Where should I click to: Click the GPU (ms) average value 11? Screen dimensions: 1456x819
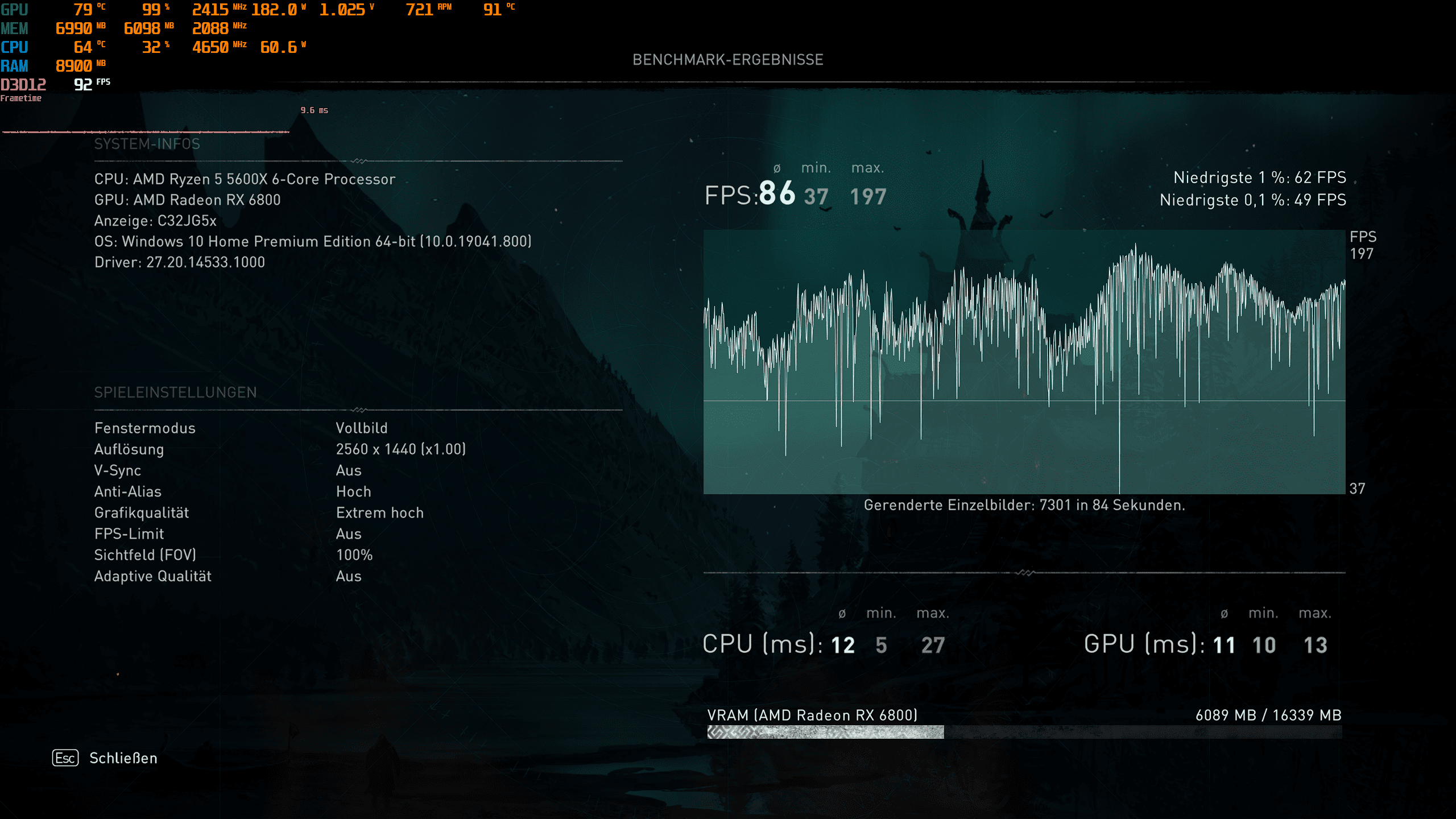point(1224,645)
